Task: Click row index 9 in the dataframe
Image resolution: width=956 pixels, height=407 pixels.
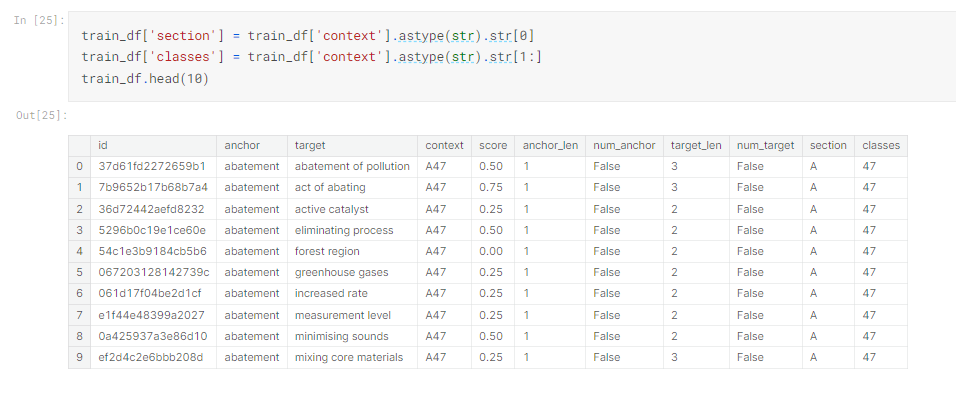Action: click(x=79, y=357)
